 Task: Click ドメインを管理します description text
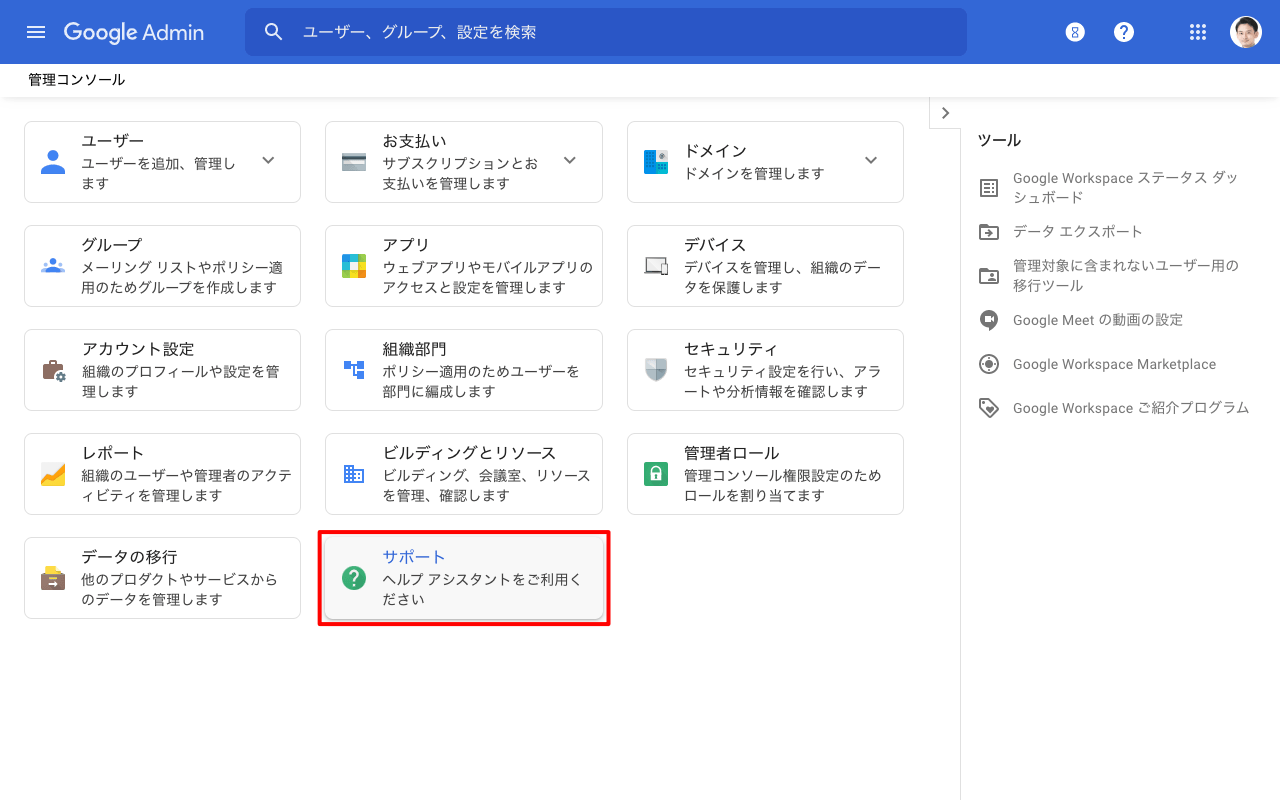[754, 173]
